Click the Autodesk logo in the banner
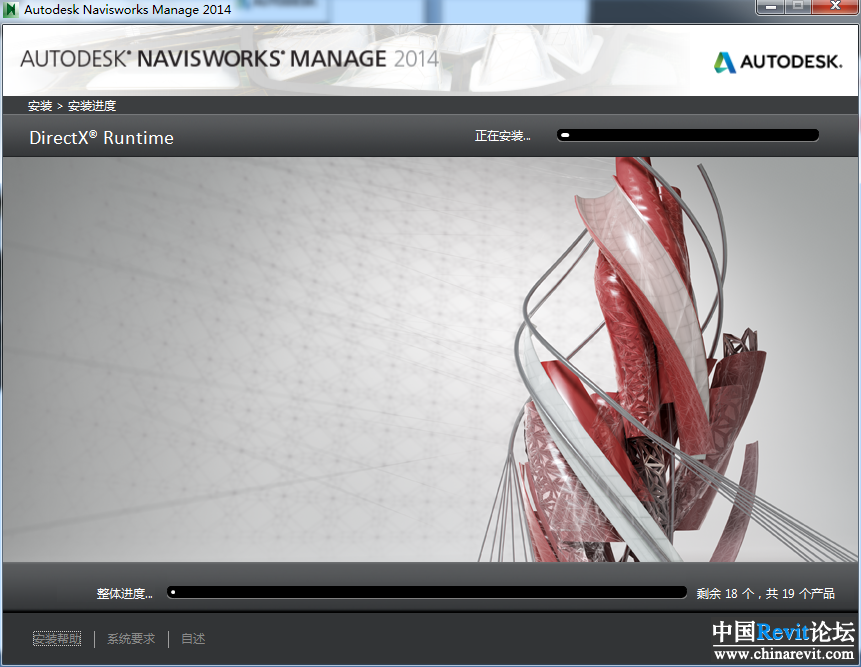Screen dimensions: 861x667 coord(777,62)
